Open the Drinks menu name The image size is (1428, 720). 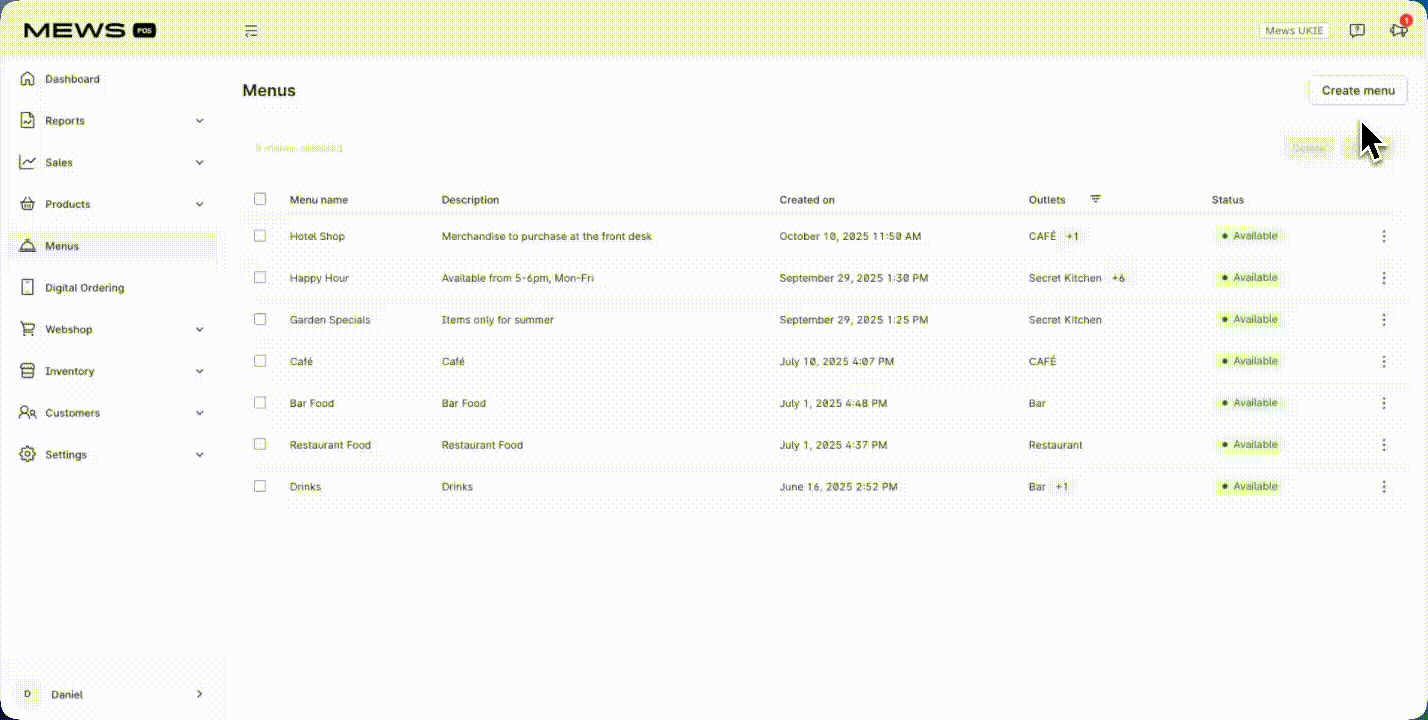(x=305, y=487)
